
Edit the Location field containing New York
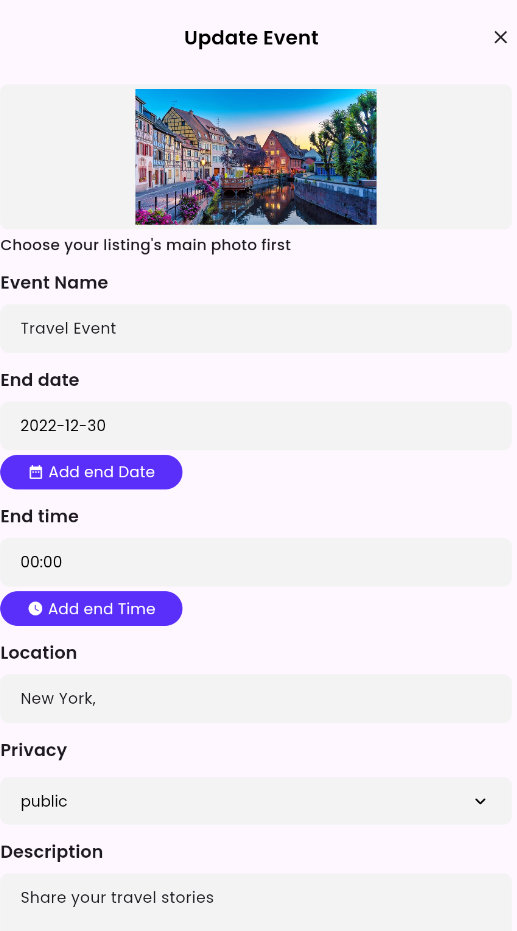(x=256, y=699)
